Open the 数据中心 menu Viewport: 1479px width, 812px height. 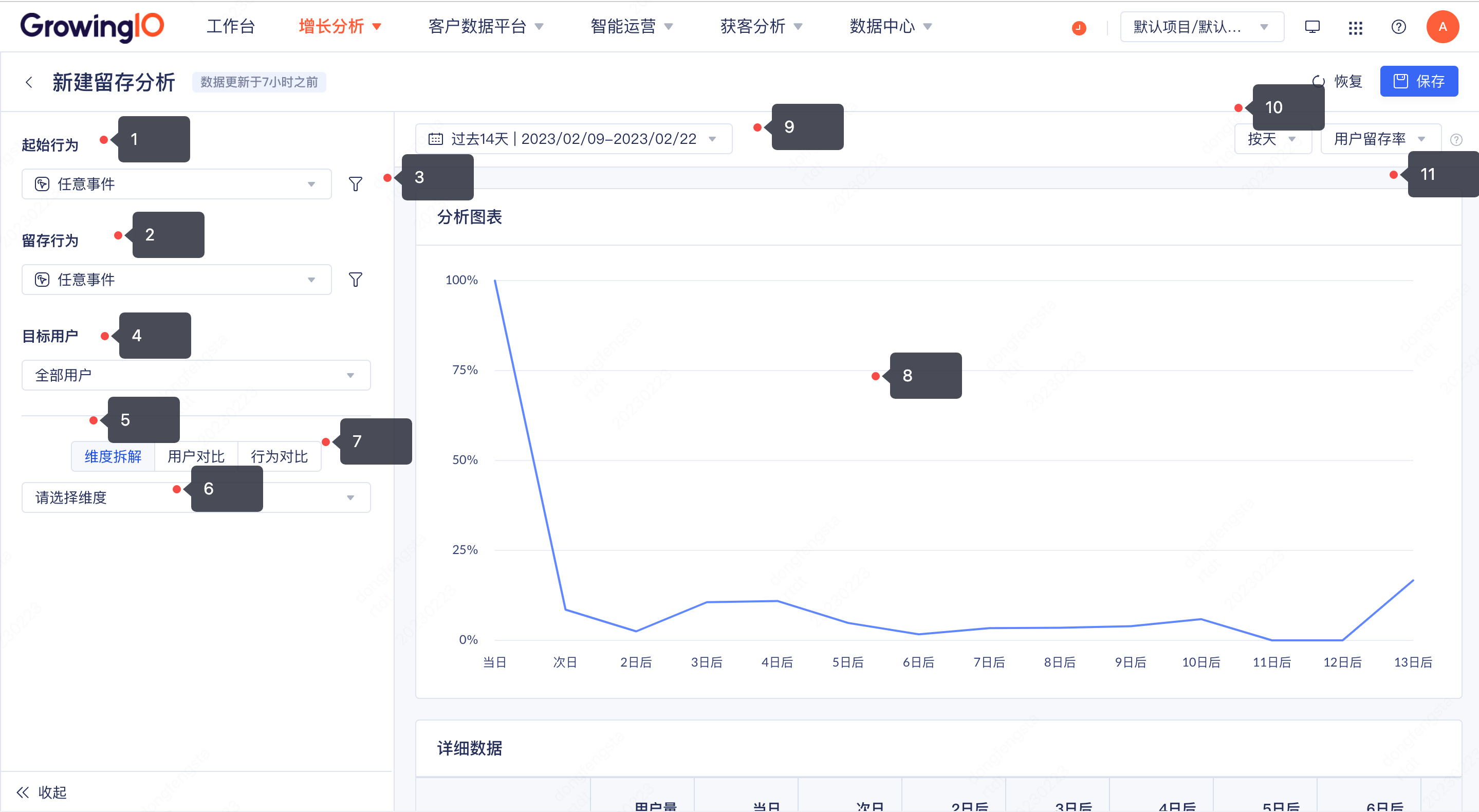tap(891, 26)
